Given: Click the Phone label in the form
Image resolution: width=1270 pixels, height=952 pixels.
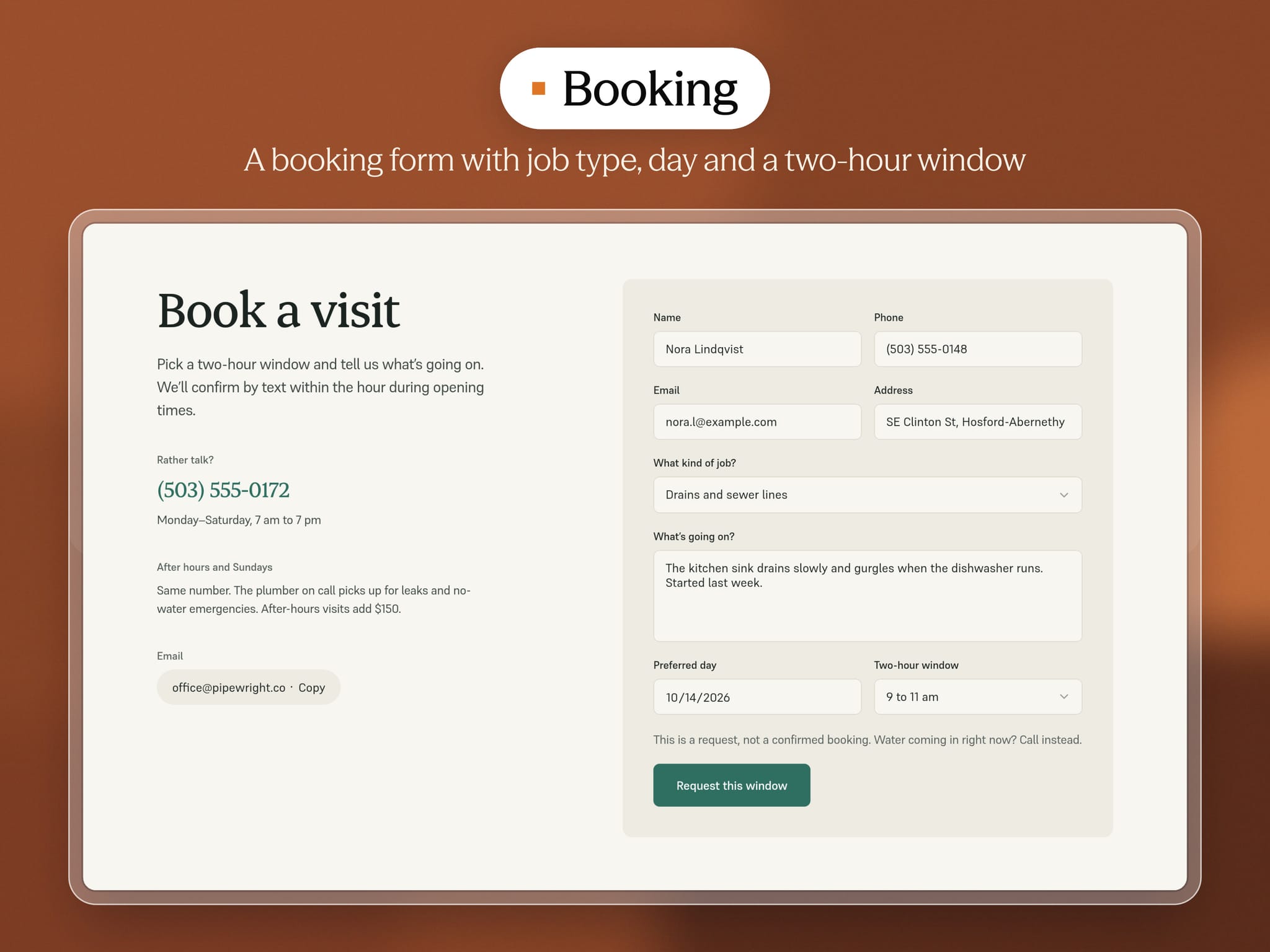Looking at the screenshot, I should coord(889,317).
